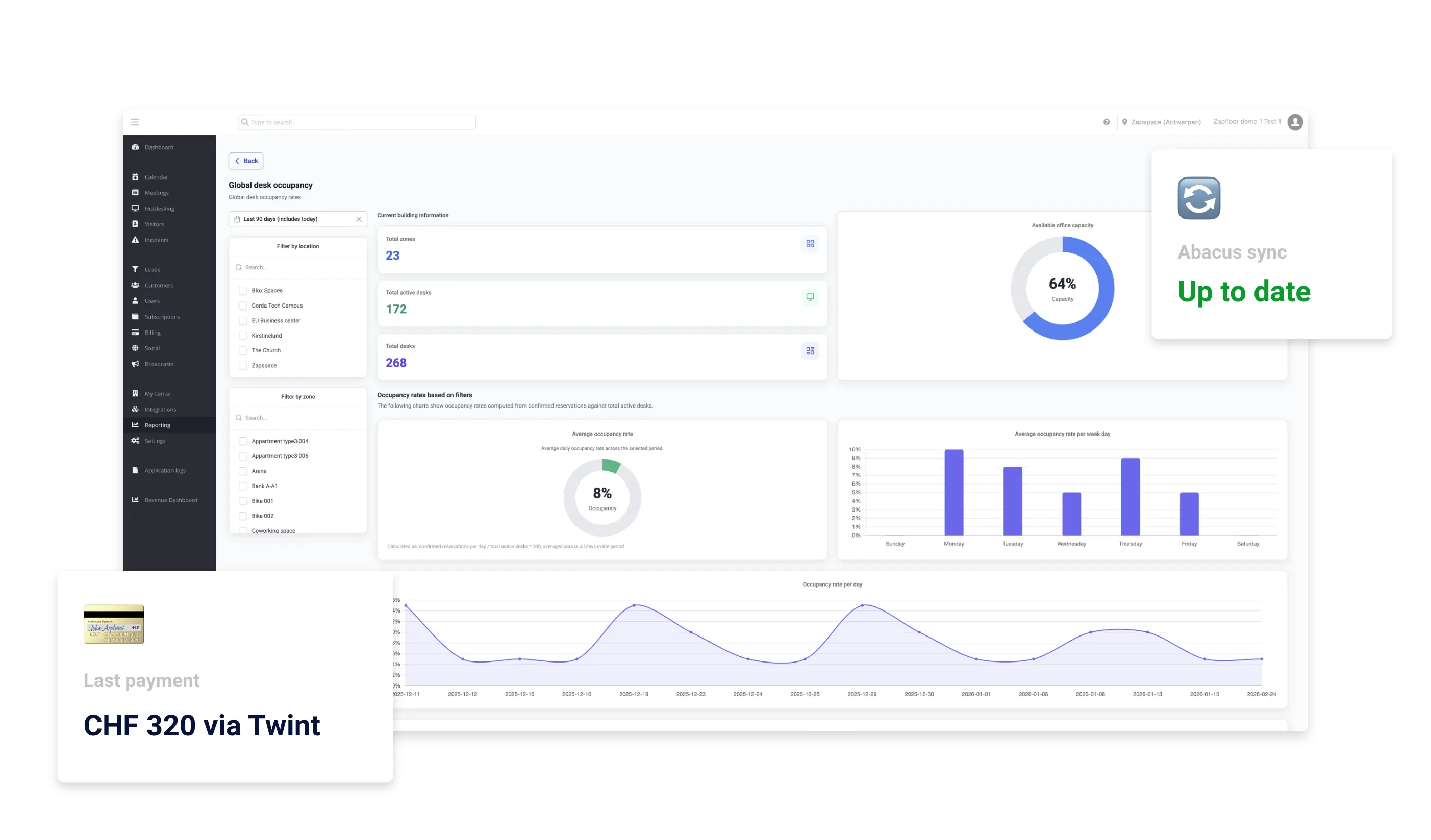
Task: Click the Back button
Action: [246, 161]
